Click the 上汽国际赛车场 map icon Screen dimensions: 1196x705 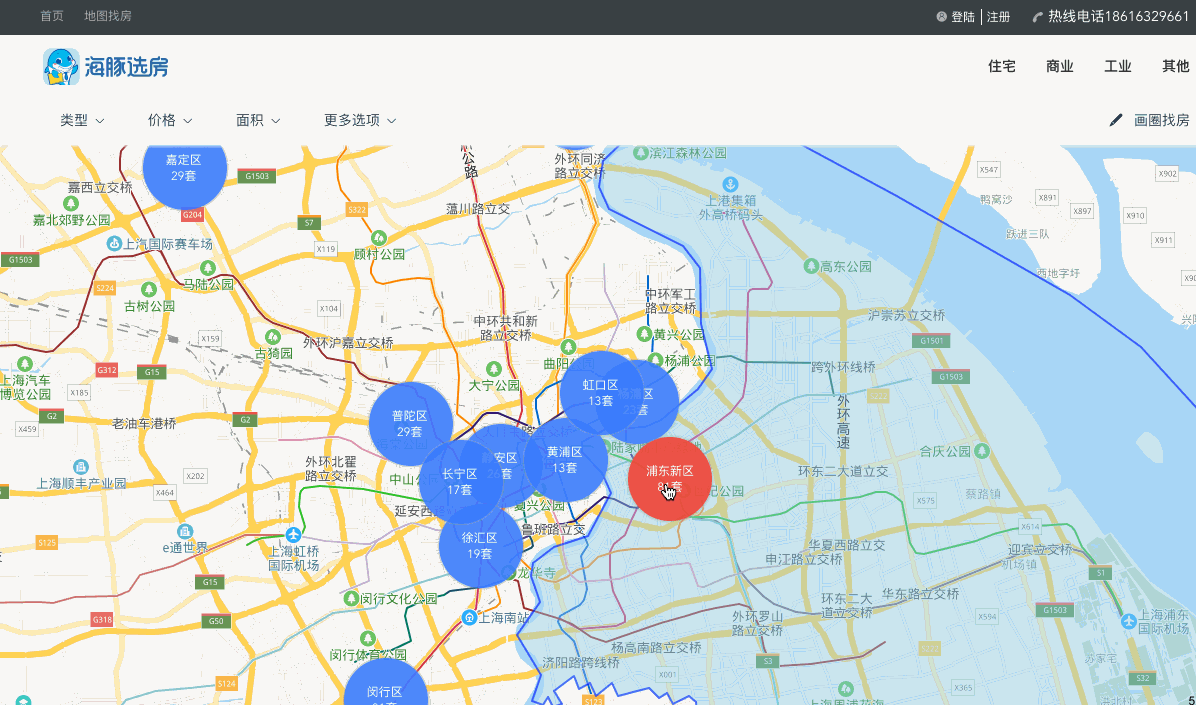[x=114, y=243]
